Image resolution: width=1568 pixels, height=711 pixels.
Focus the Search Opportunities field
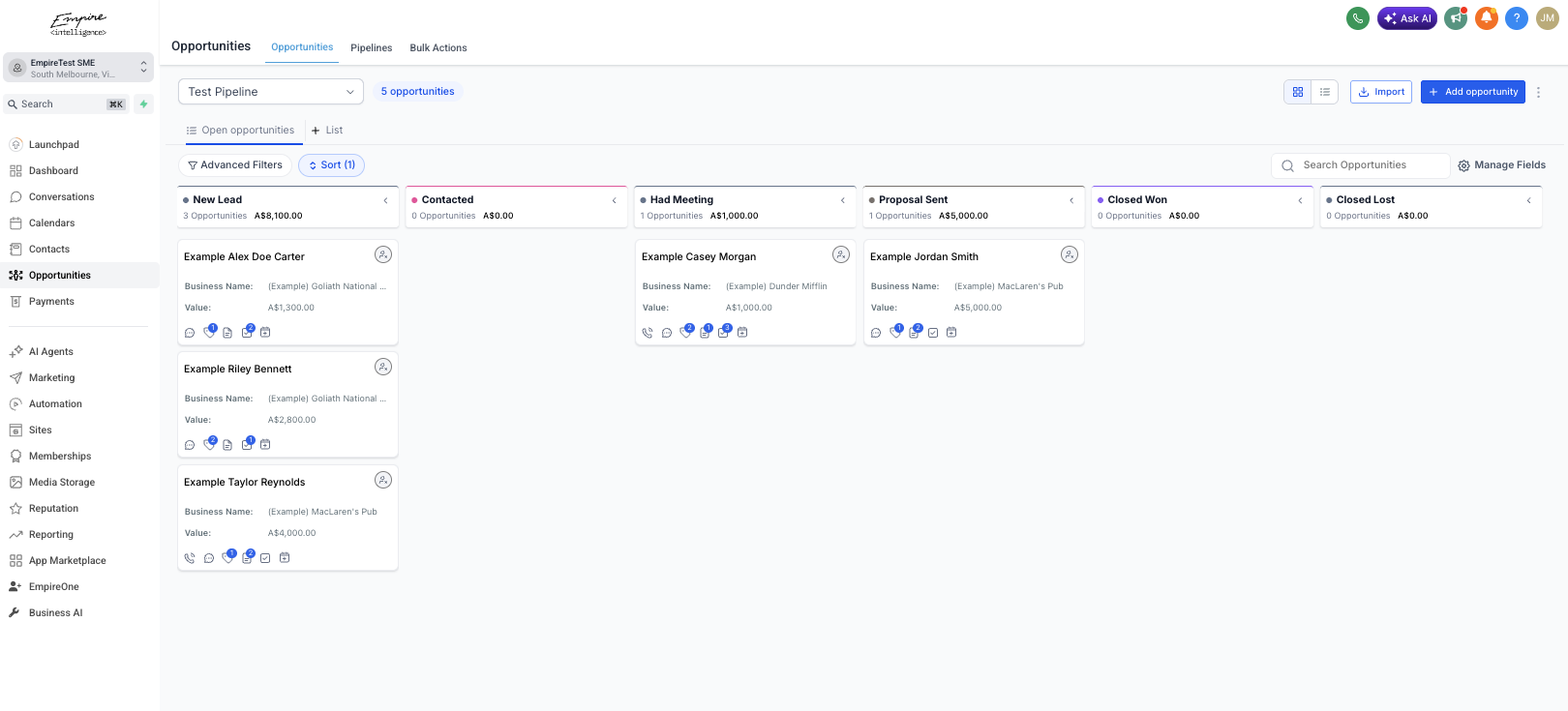tap(1361, 165)
